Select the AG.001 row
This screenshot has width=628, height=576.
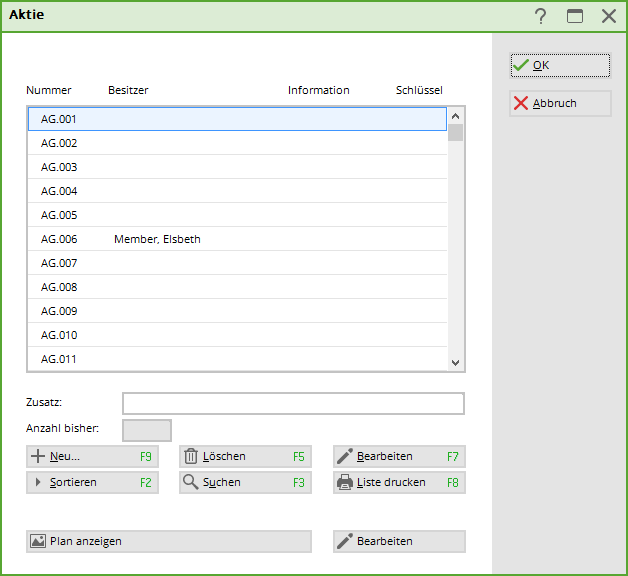tap(236, 119)
